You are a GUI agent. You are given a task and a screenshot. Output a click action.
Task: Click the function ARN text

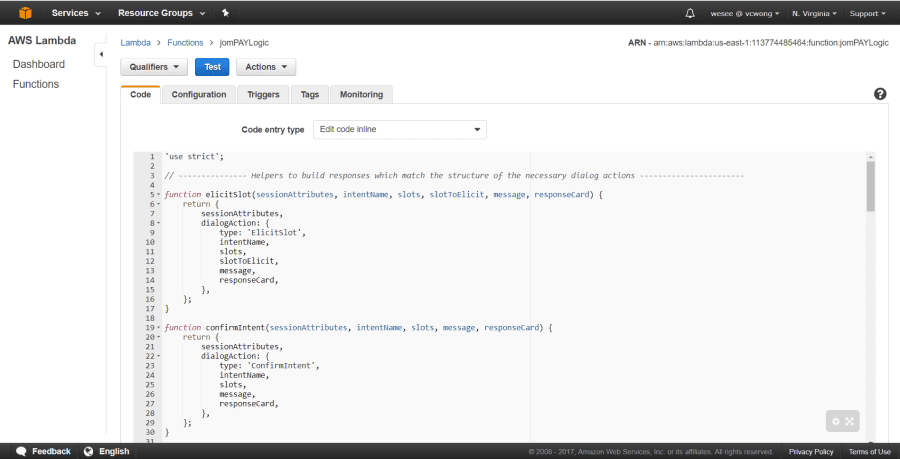tap(758, 43)
